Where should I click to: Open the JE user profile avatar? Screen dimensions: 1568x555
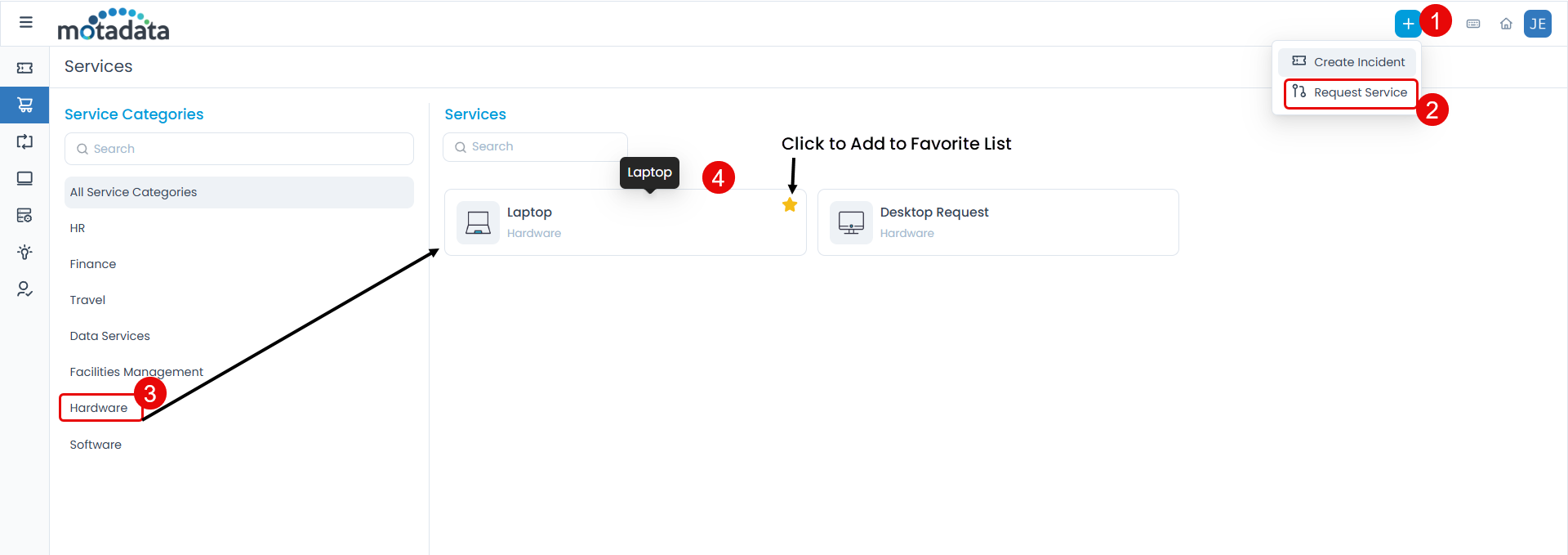pyautogui.click(x=1537, y=24)
